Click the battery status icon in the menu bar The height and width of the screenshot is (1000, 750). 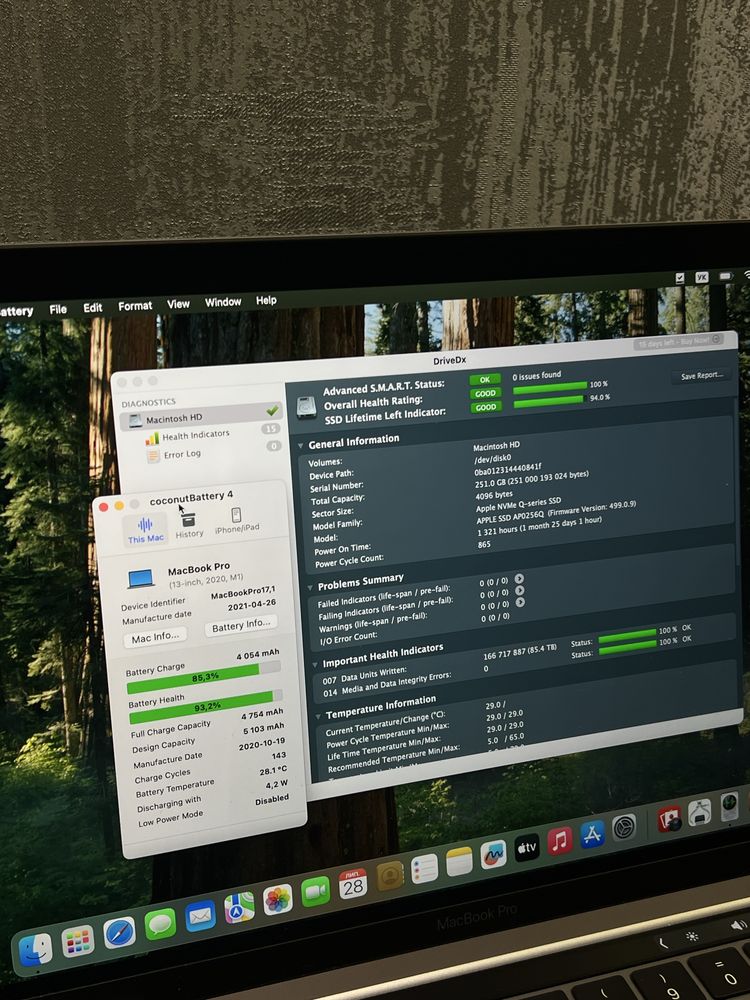pos(726,276)
